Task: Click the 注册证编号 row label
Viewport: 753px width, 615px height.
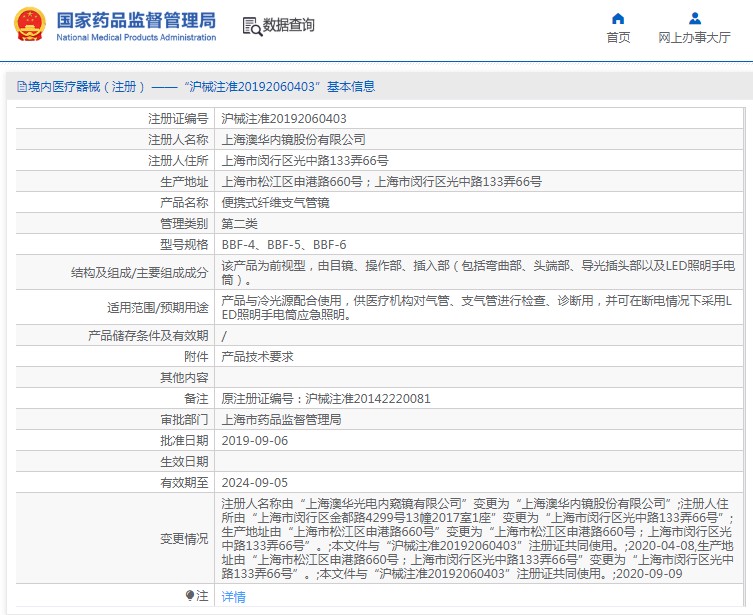Action: tap(178, 119)
